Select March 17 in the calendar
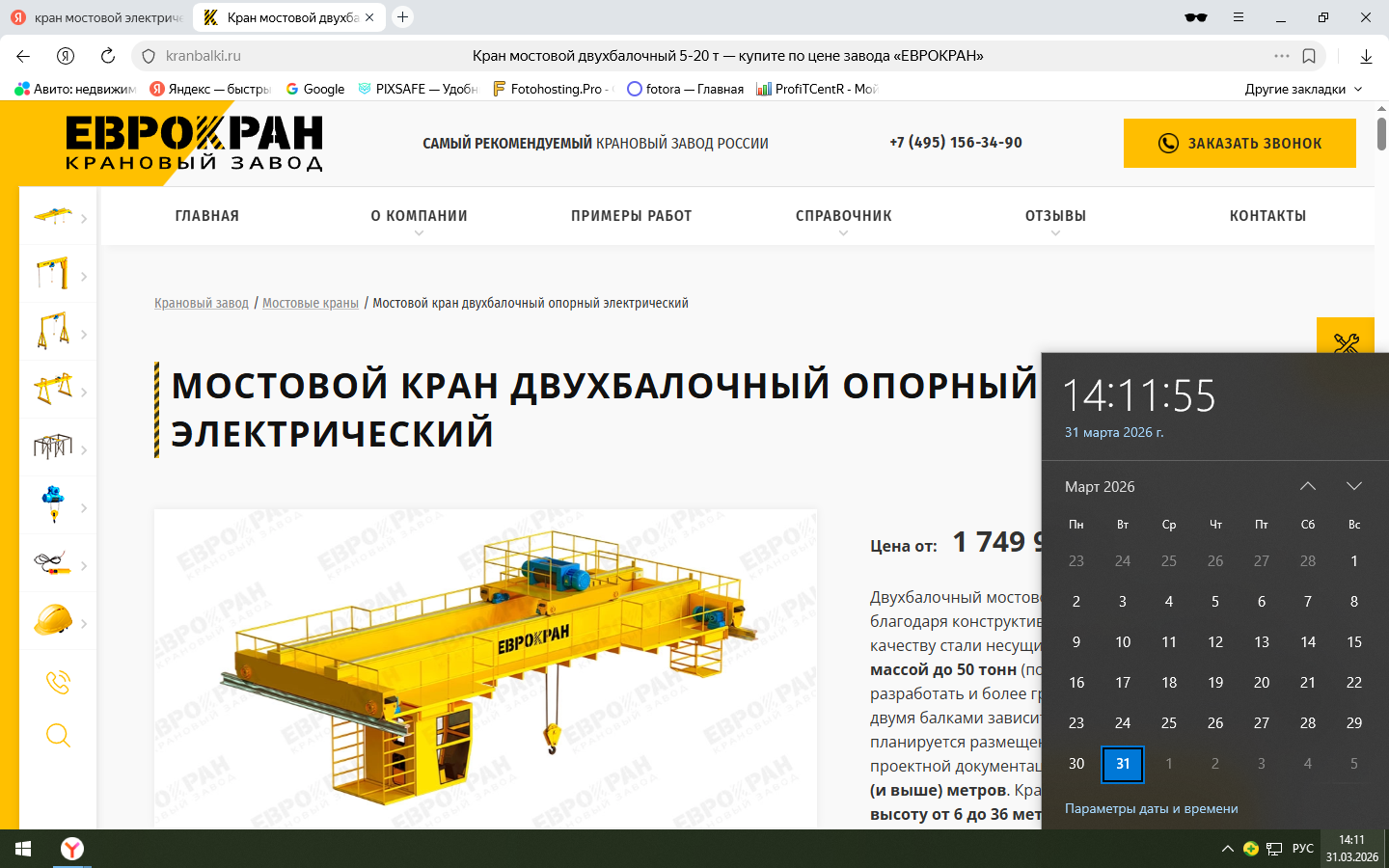 [1123, 683]
